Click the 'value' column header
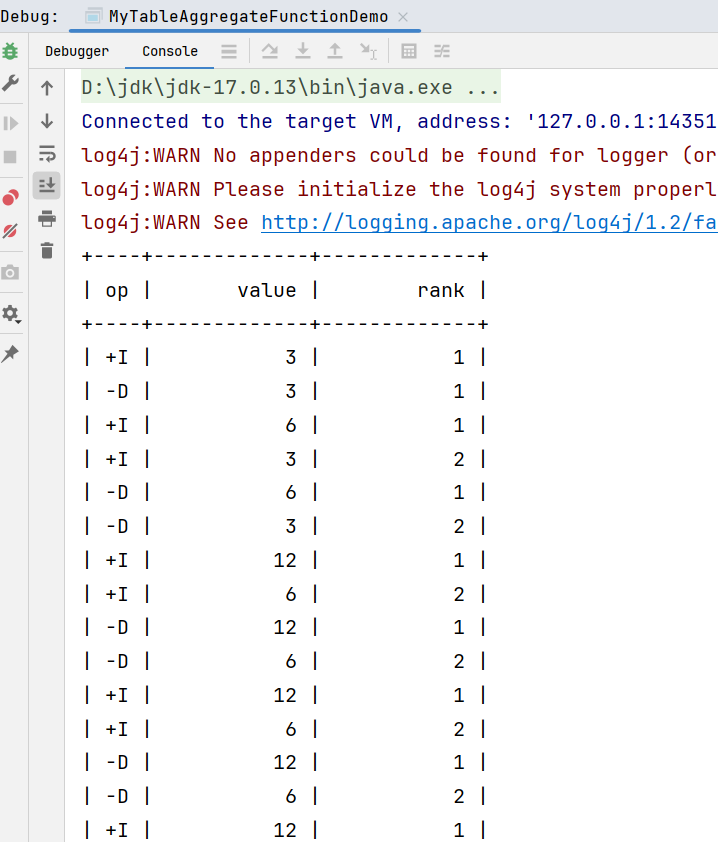The height and width of the screenshot is (842, 718). 267,291
